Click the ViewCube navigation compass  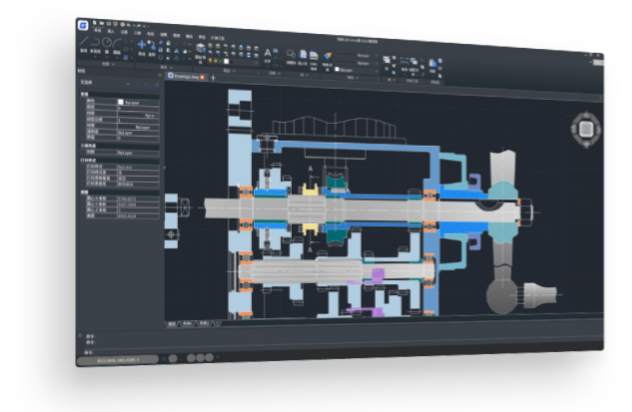click(x=584, y=128)
